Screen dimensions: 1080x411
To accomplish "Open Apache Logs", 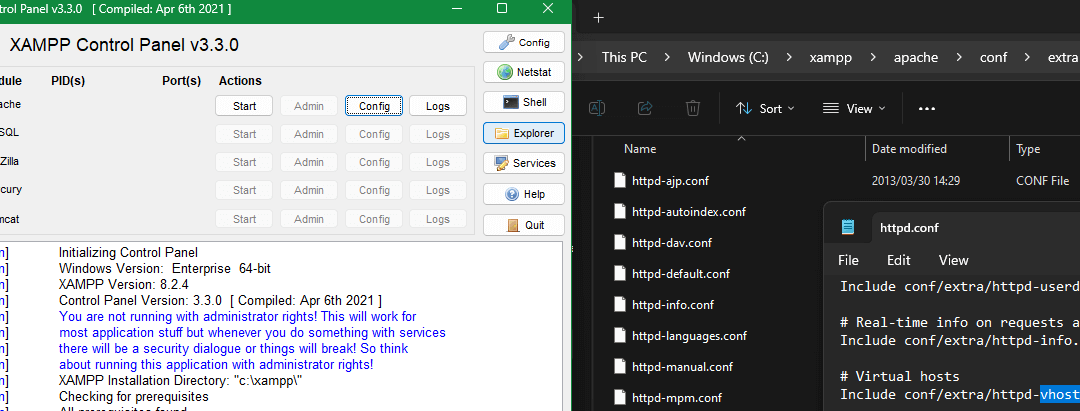I will (x=437, y=106).
